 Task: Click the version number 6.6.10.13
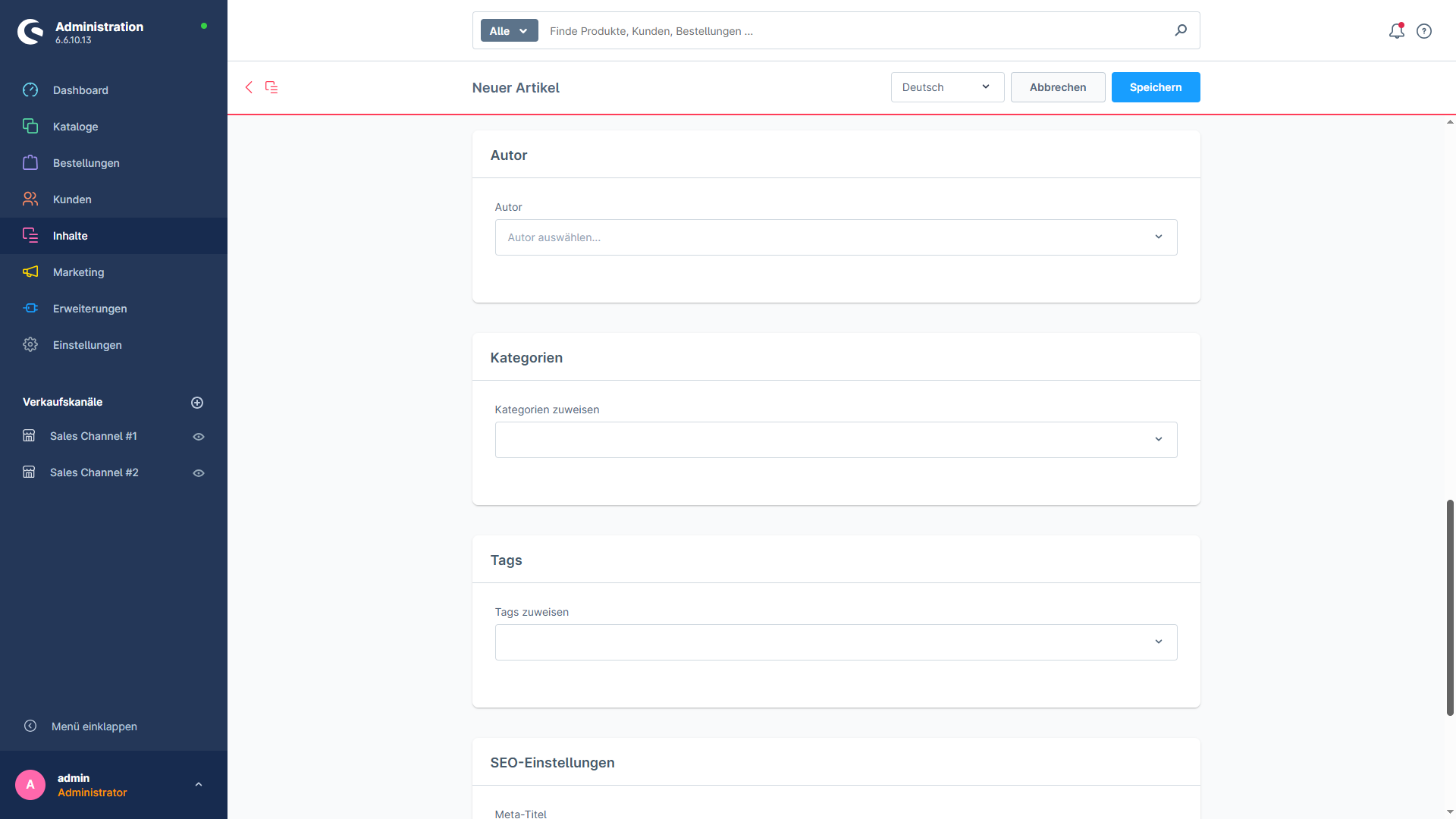tap(73, 40)
